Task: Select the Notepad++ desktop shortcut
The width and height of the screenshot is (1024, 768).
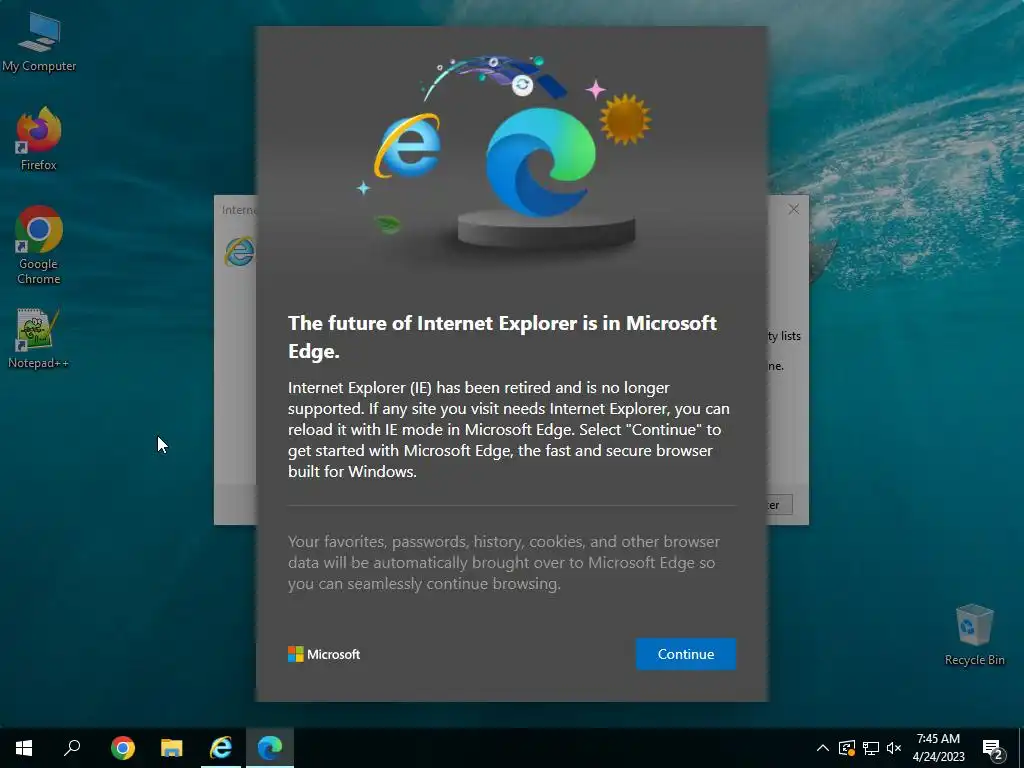Action: point(39,338)
